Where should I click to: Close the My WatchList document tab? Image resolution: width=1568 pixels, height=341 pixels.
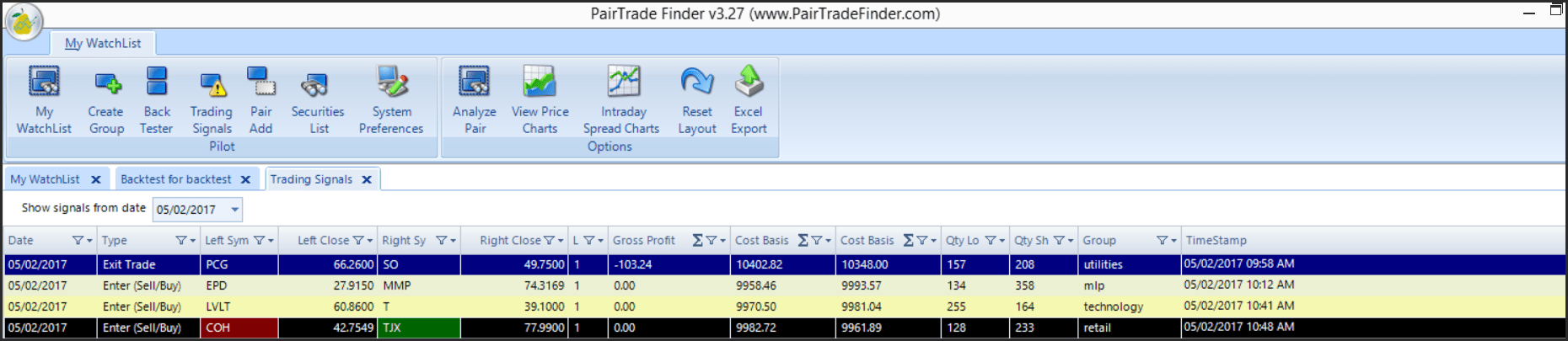[x=96, y=179]
